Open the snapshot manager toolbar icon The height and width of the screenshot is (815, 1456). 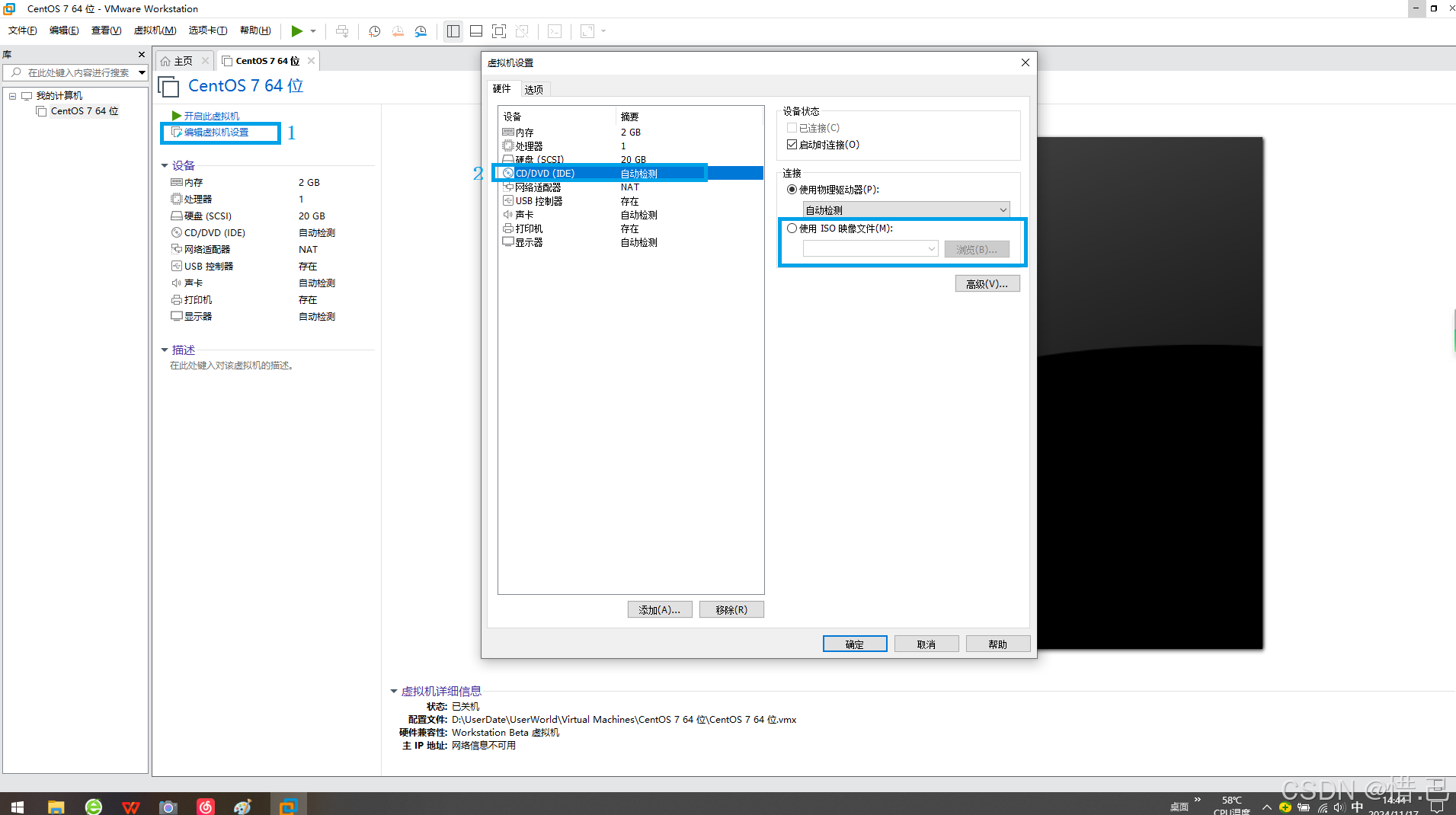point(421,31)
